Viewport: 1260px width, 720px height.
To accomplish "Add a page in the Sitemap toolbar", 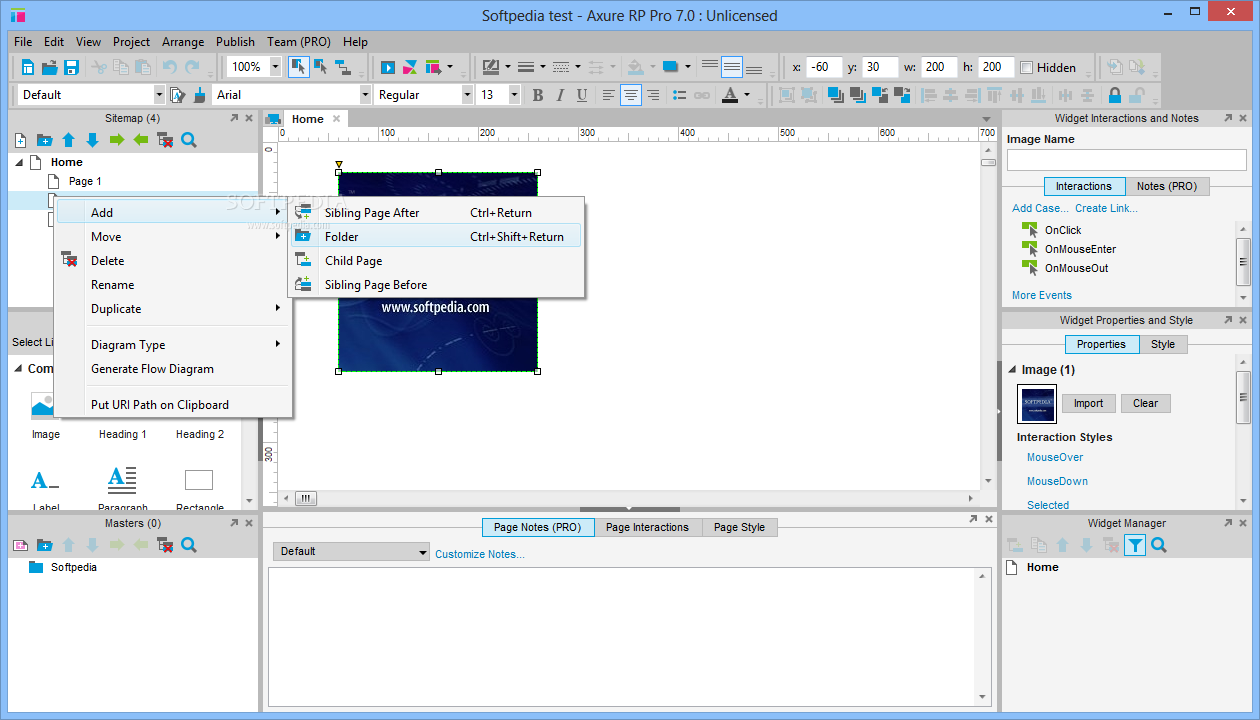I will tap(20, 140).
